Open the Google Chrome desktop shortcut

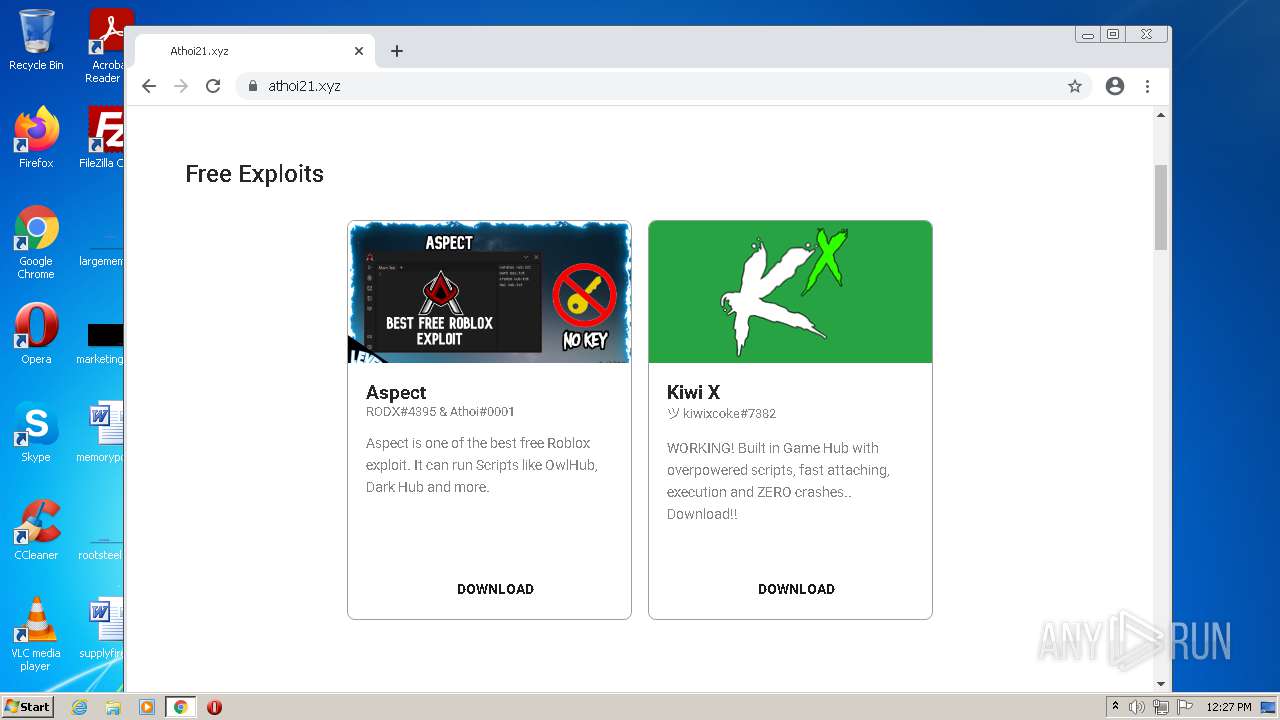pyautogui.click(x=36, y=243)
